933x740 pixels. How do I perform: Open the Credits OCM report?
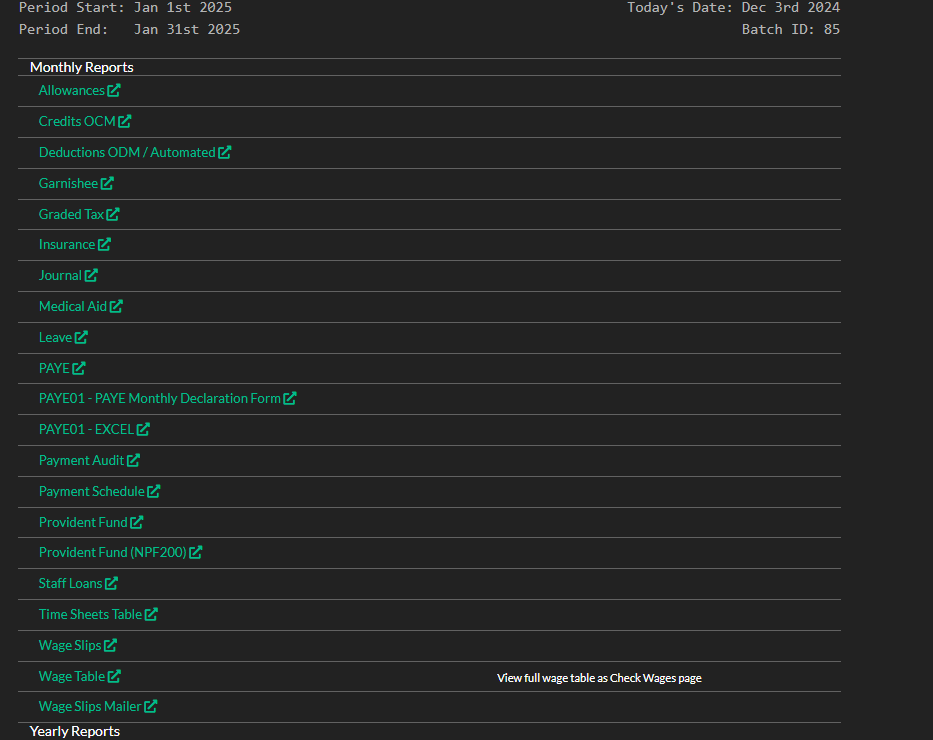(77, 122)
